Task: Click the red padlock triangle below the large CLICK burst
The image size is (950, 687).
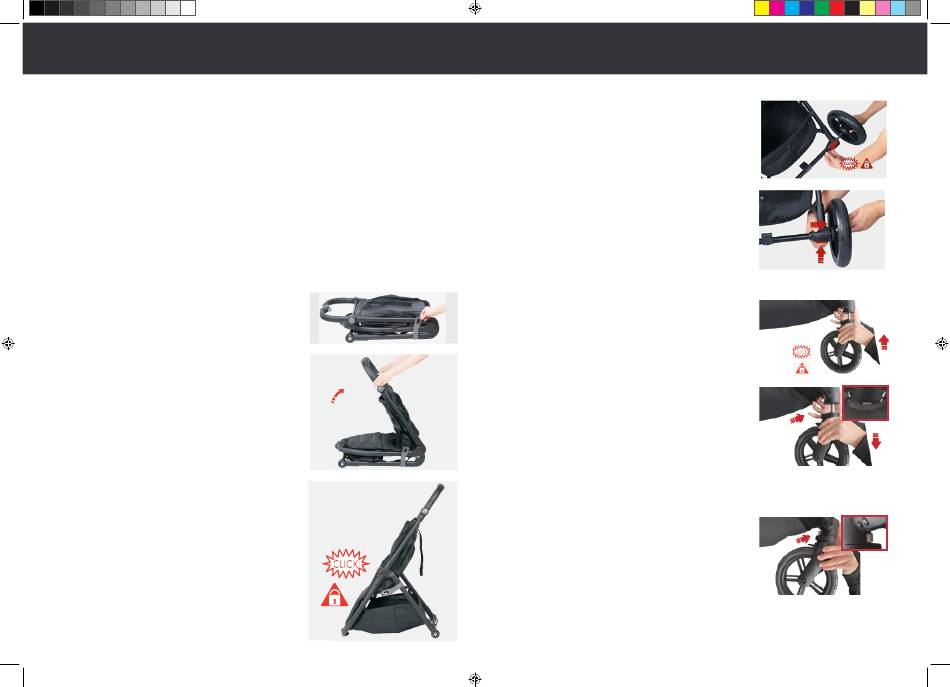Action: (x=334, y=596)
